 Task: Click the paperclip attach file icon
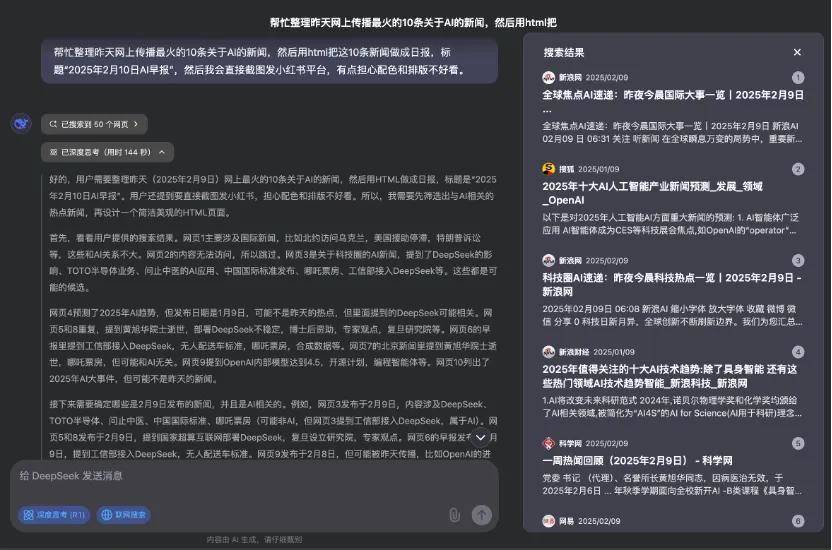pos(454,514)
